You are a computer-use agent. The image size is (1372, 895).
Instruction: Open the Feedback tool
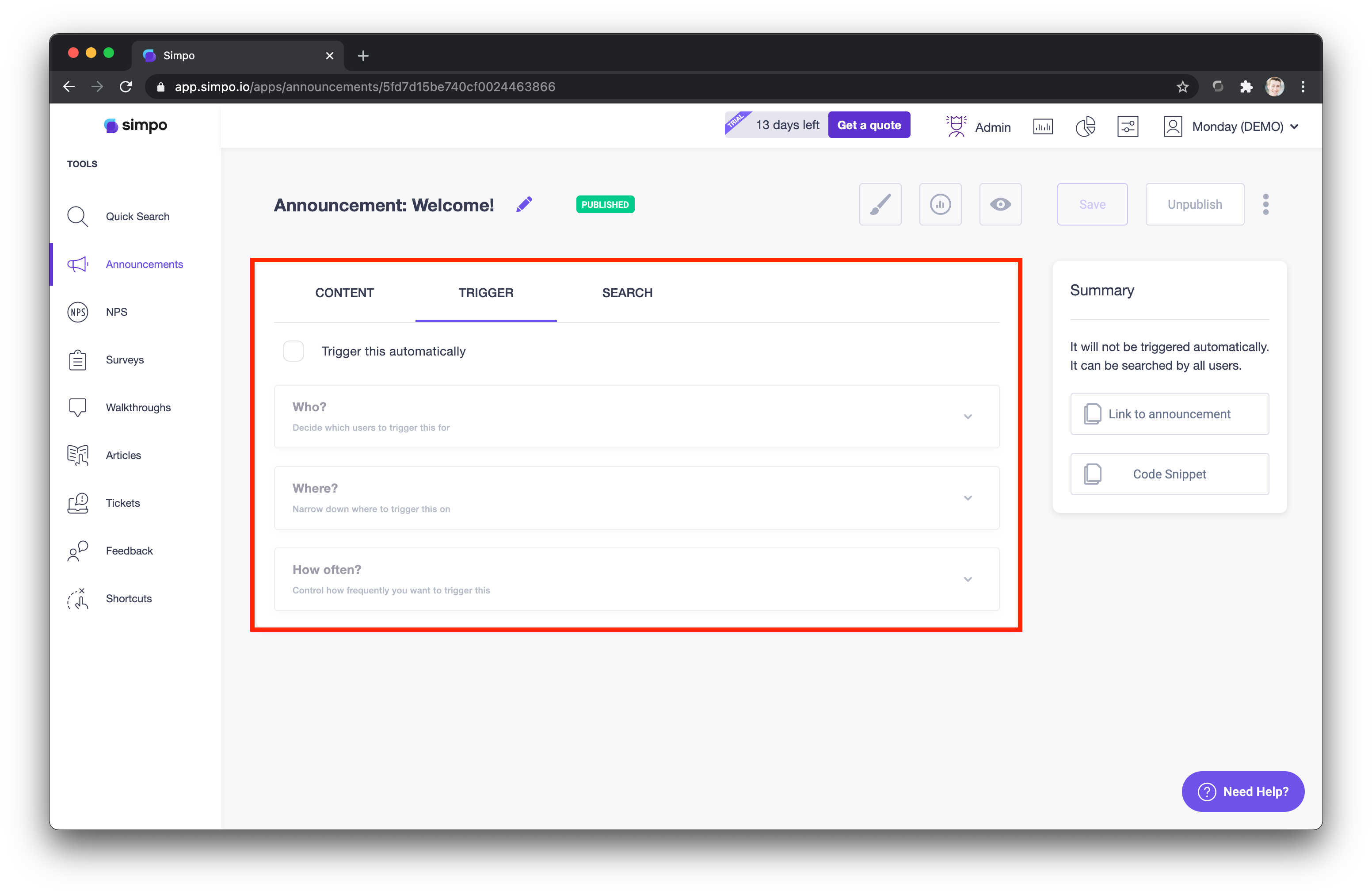110,551
